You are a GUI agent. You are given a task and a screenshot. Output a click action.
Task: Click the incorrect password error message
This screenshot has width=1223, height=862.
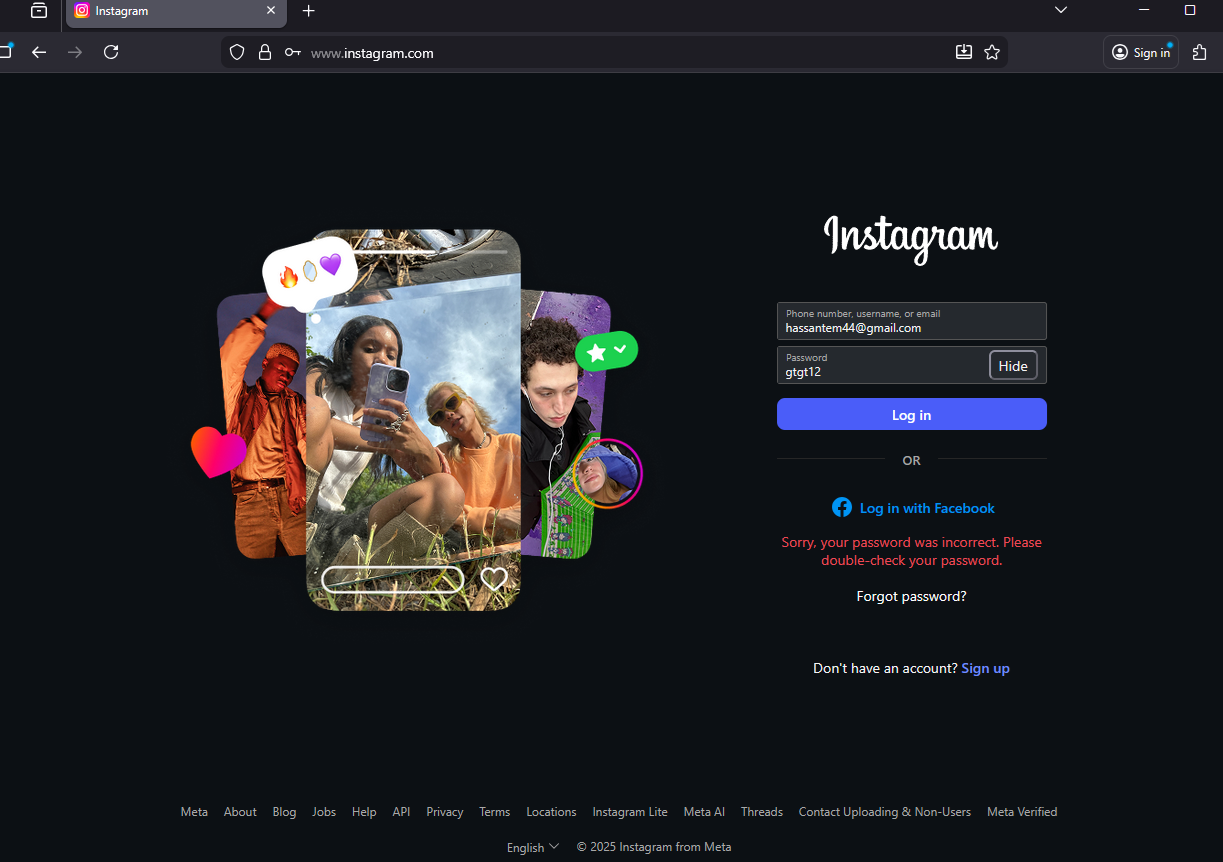pos(912,551)
